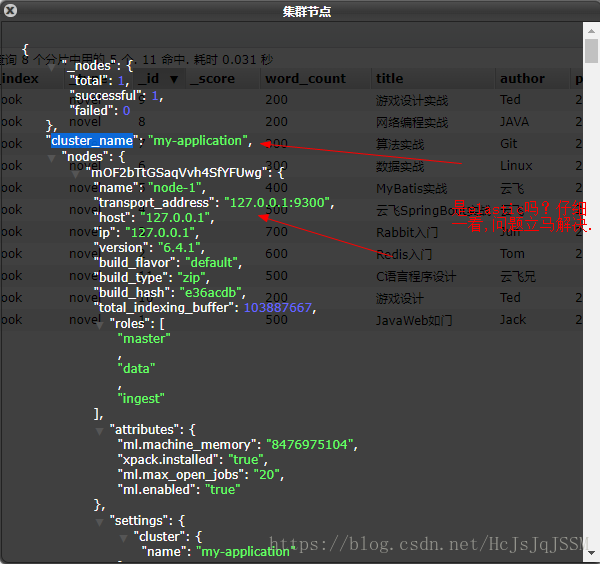Click the build_flavor value default
Screen dimensions: 600x564
[x=212, y=262]
